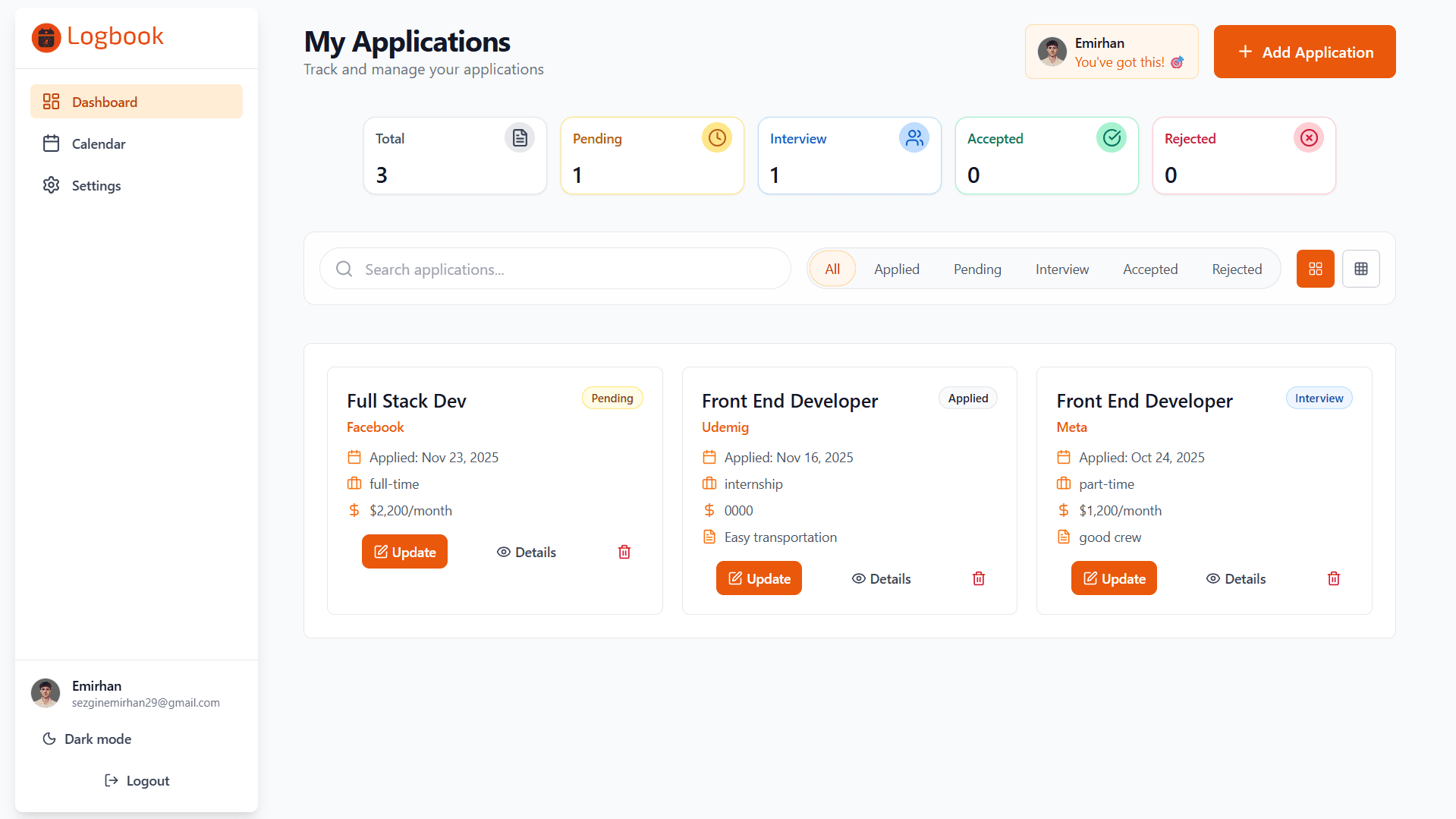This screenshot has width=1456, height=819.
Task: Select the All filter tab
Action: pos(832,269)
